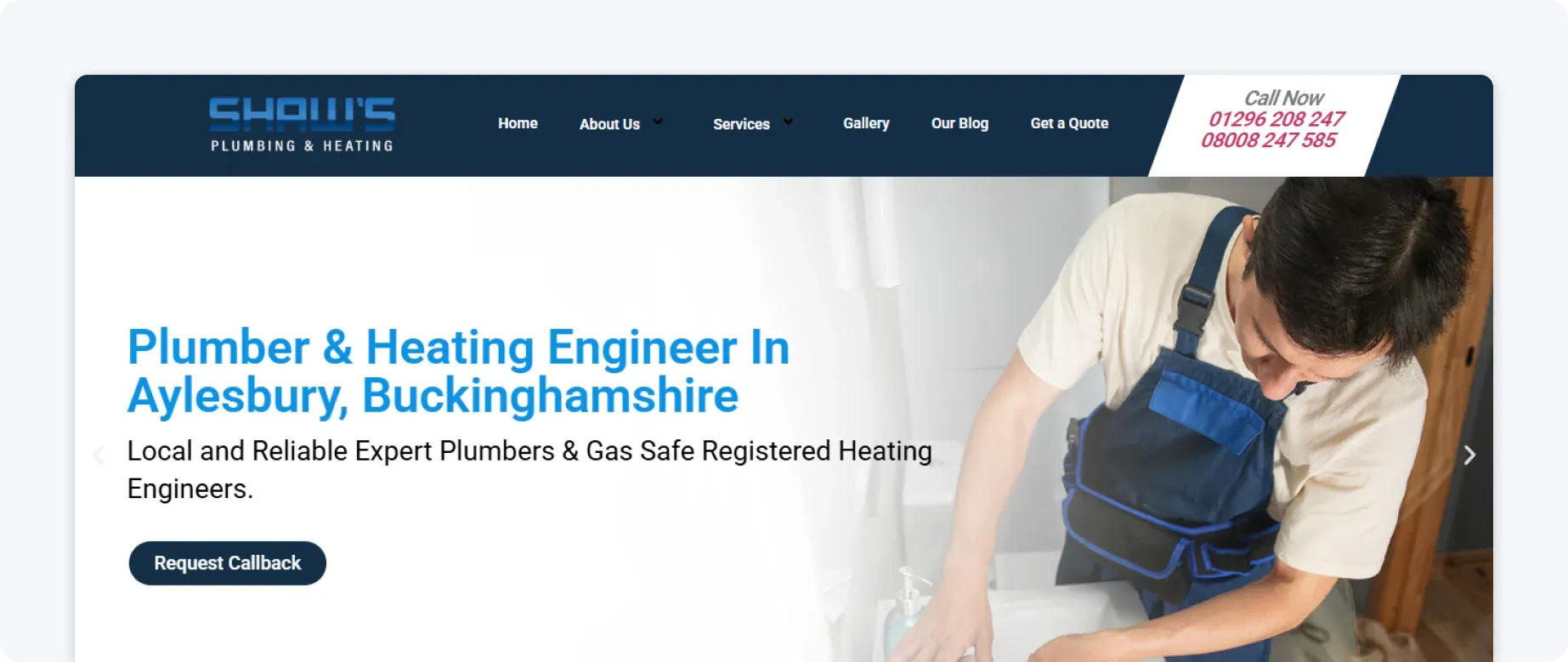The height and width of the screenshot is (662, 1568).
Task: Open the Get a Quote page
Action: [1069, 123]
